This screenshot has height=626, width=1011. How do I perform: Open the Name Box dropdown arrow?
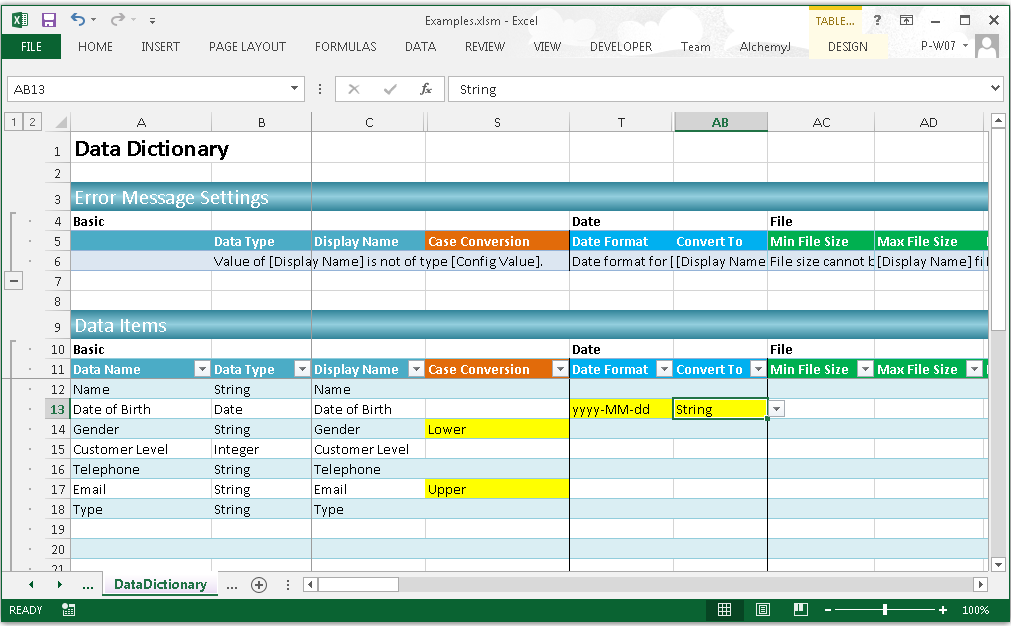click(x=295, y=89)
